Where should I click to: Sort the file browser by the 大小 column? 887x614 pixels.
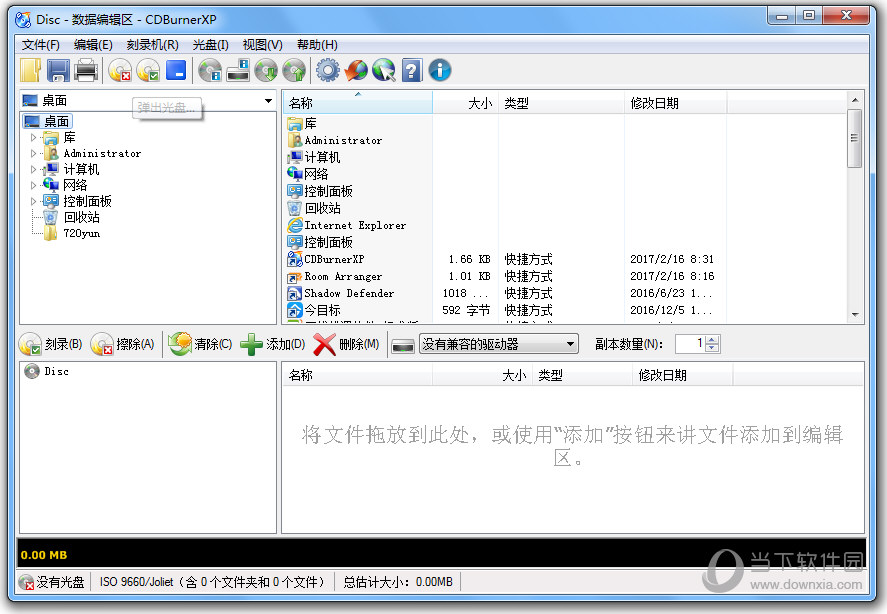pyautogui.click(x=466, y=103)
